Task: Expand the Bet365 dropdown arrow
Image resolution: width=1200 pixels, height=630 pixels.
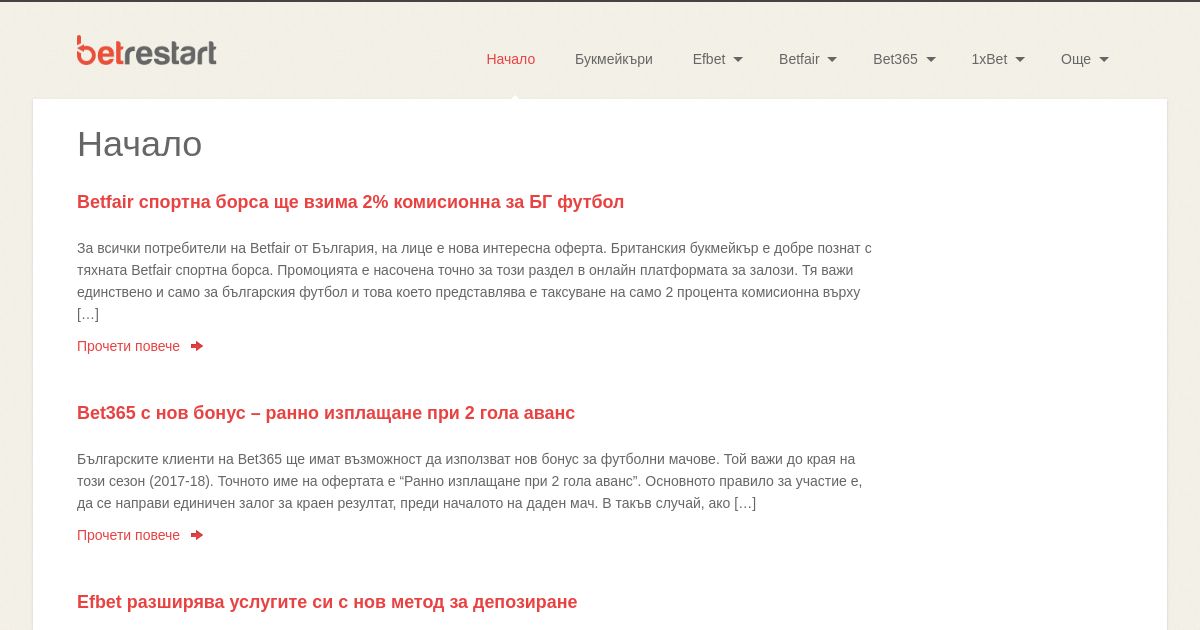Action: (x=931, y=59)
